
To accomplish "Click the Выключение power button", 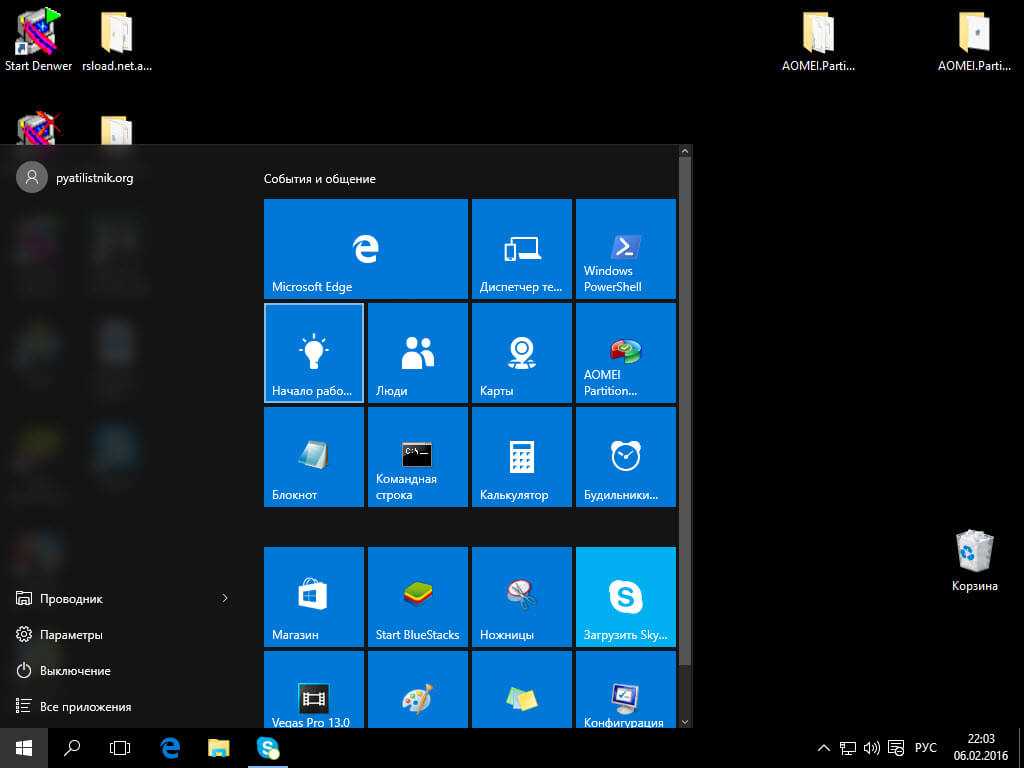I will [x=75, y=671].
